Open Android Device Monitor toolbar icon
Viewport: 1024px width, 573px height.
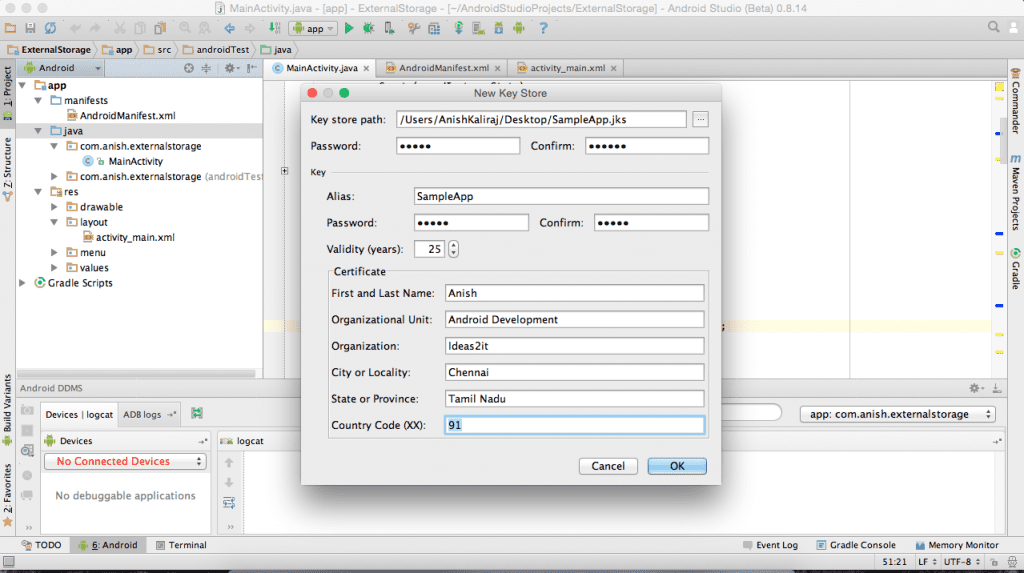[x=519, y=28]
